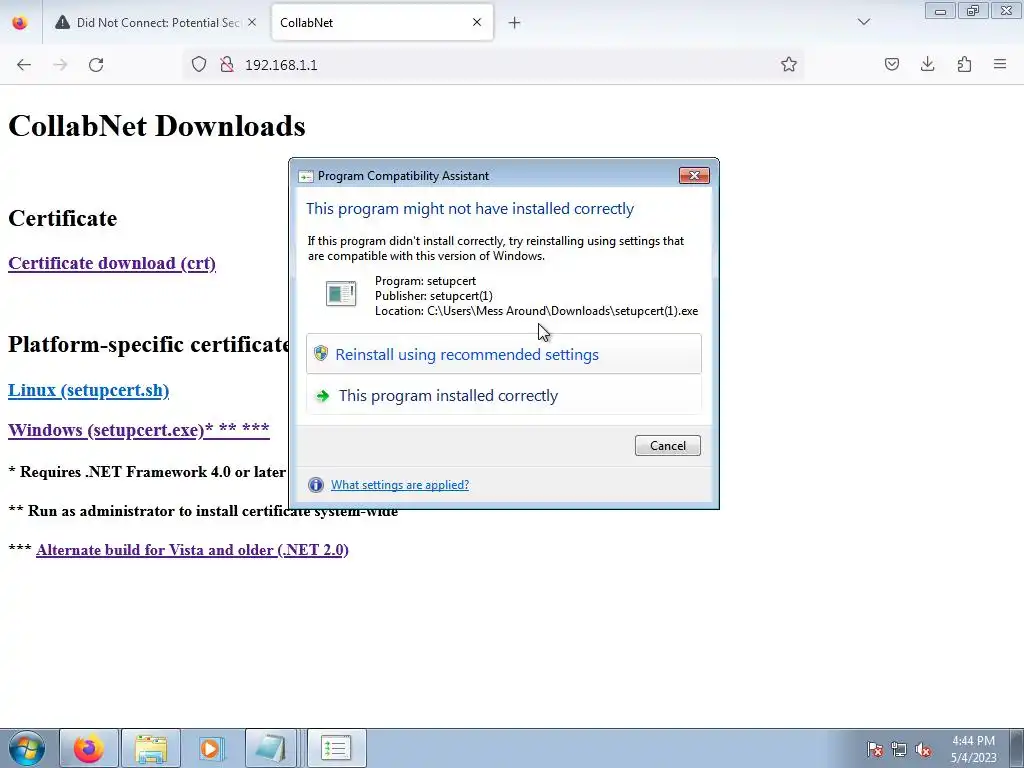
Task: Download the Linux setupcert.sh link
Action: coord(88,391)
